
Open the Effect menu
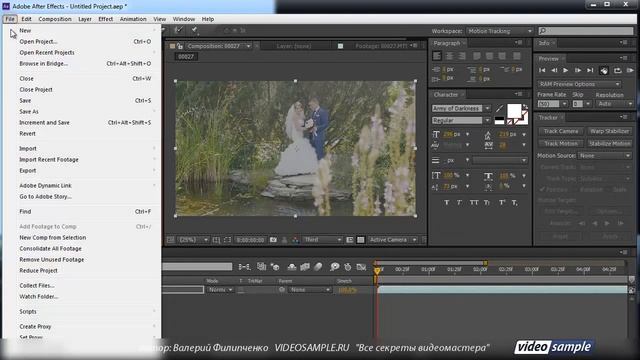point(105,19)
